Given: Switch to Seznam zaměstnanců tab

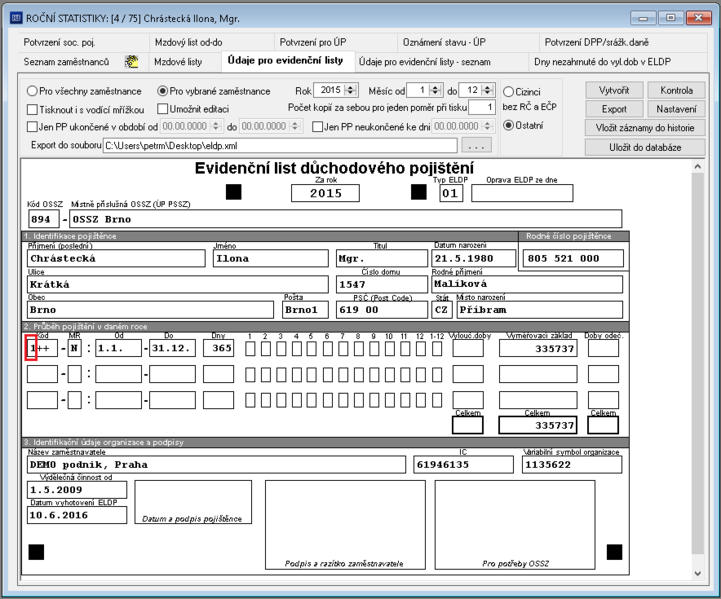Looking at the screenshot, I should [67, 62].
